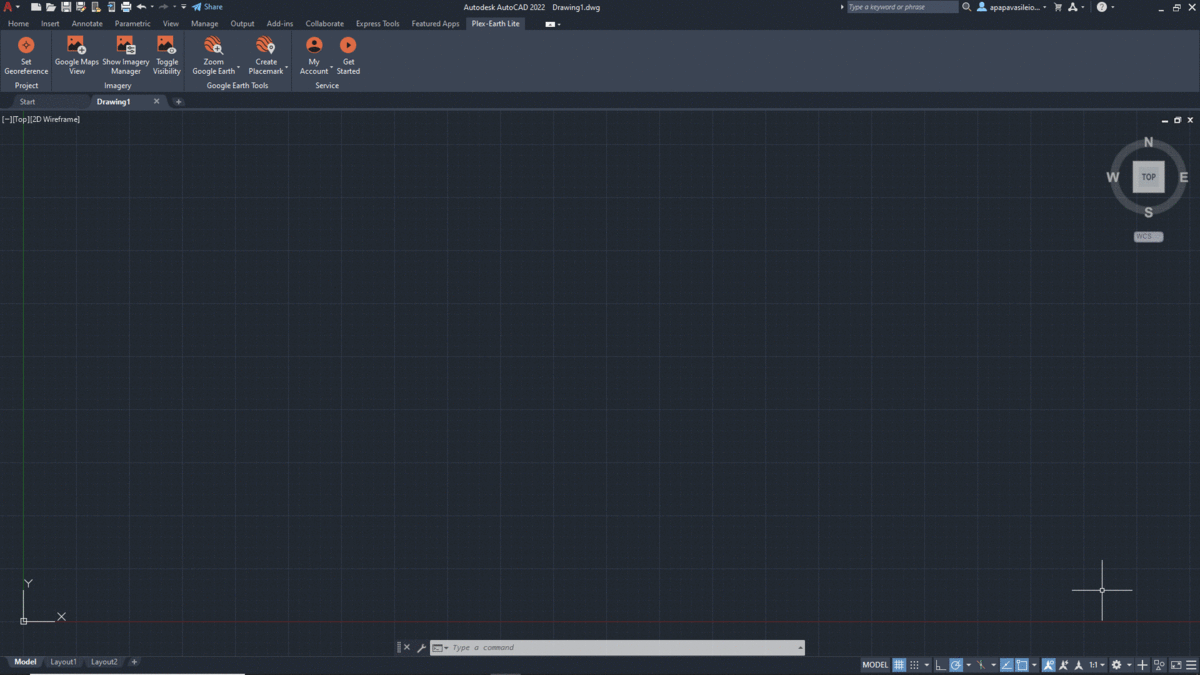Open the Home ribbon tab
Viewport: 1200px width, 675px height.
coord(18,23)
